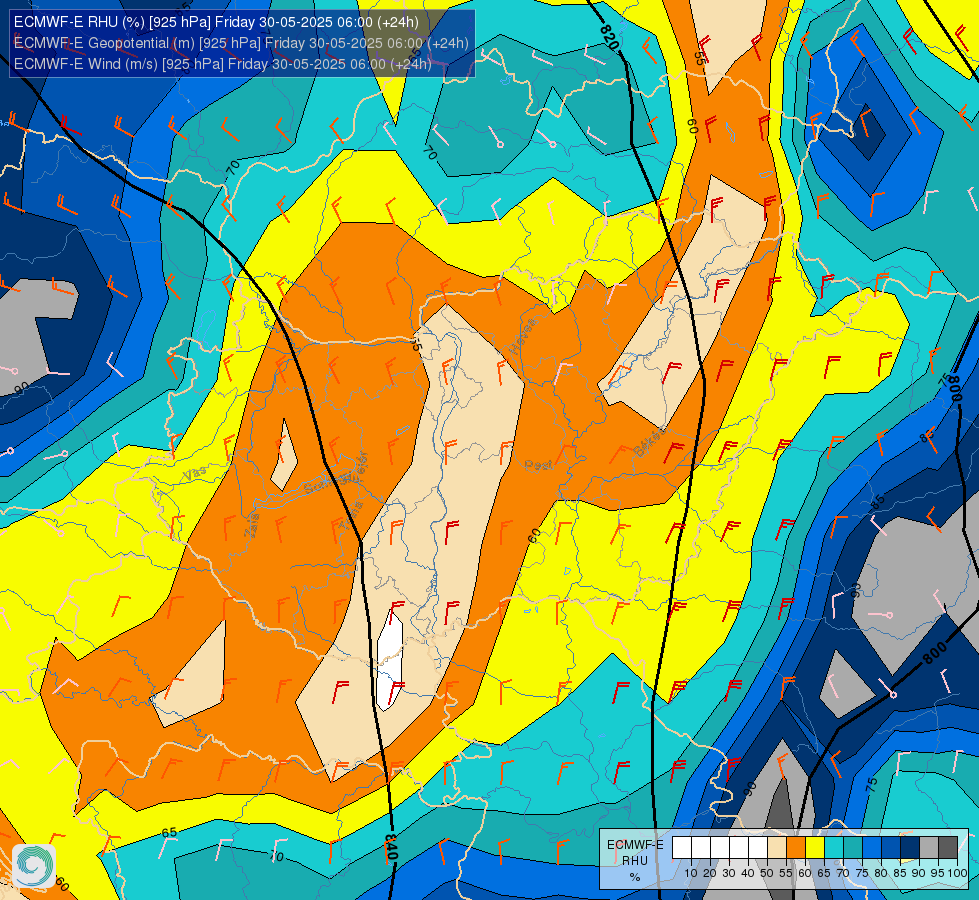Pick the yellow 60-65% legend swatch
Viewport: 979px width, 900px height.
(x=815, y=848)
